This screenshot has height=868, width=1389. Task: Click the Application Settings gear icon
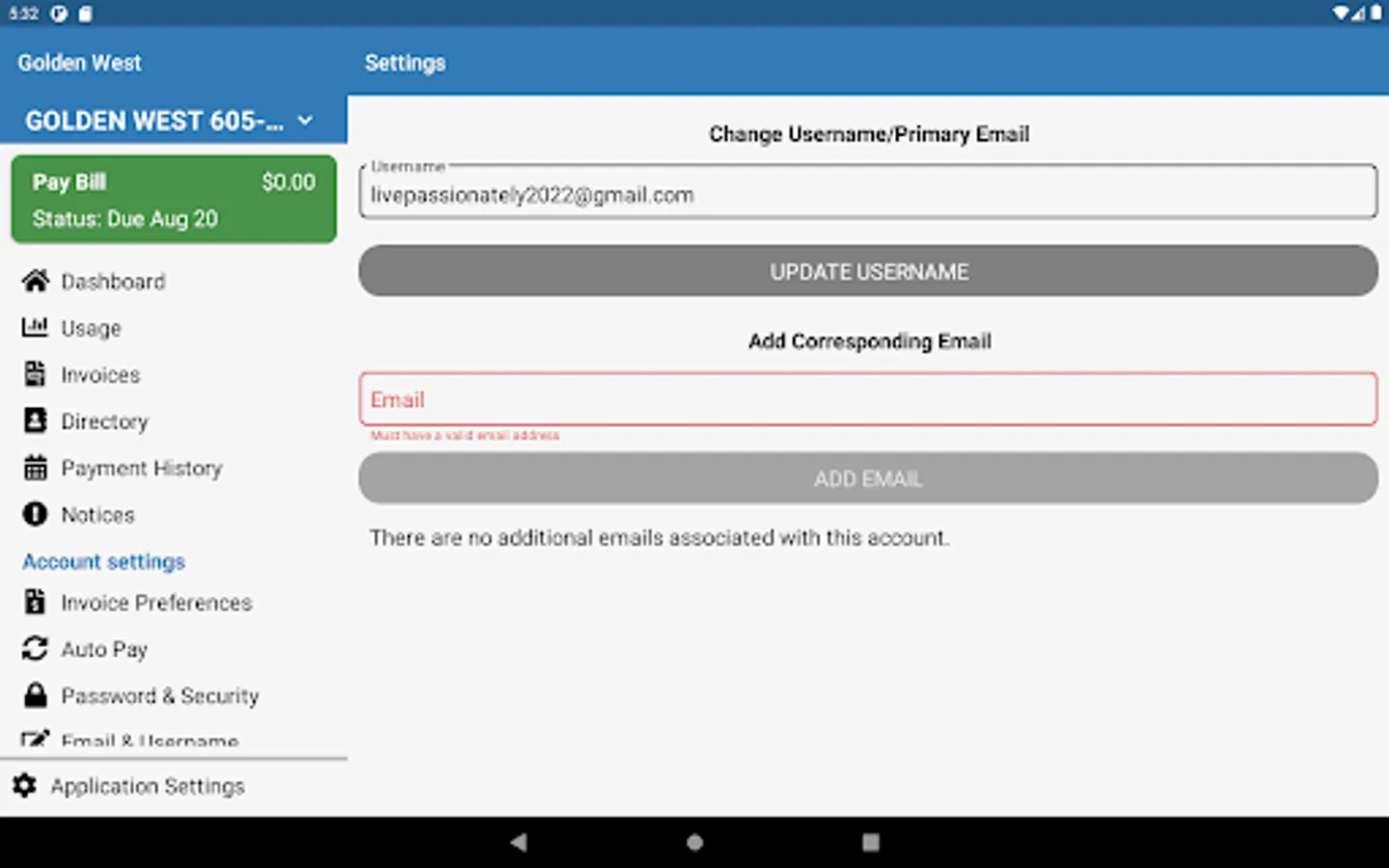[x=24, y=786]
